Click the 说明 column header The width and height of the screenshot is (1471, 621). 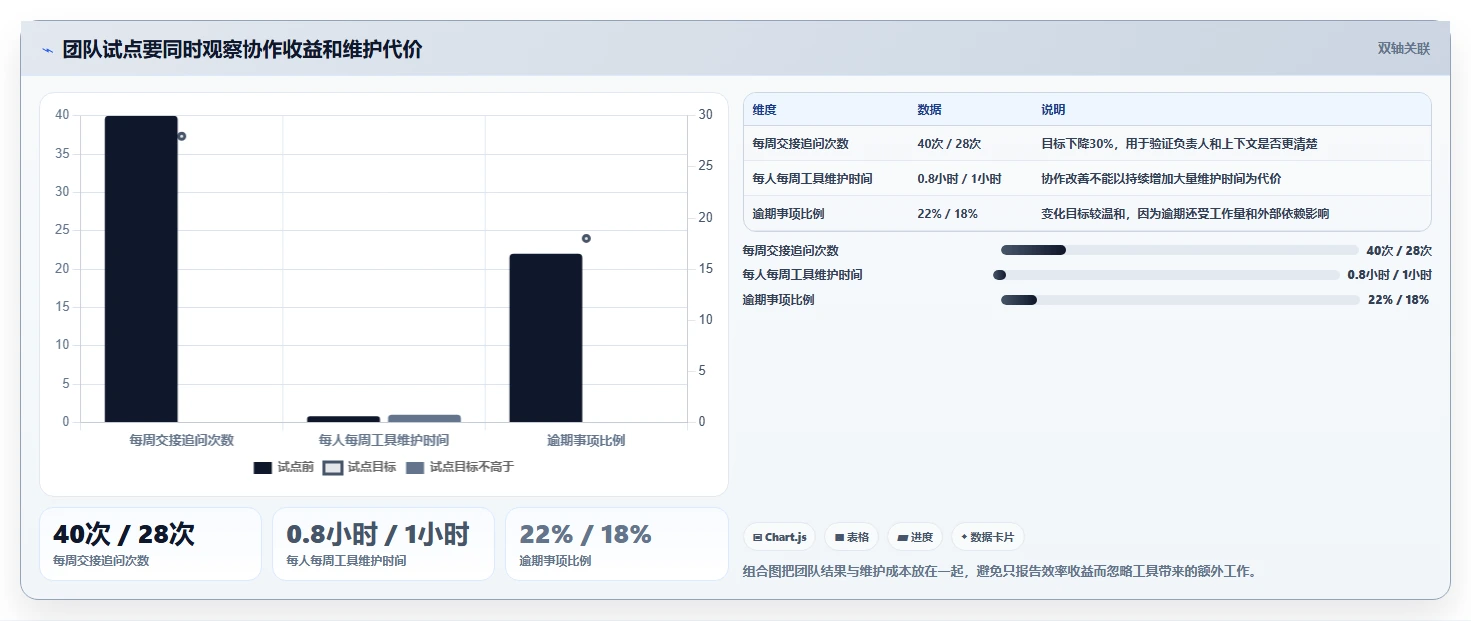pos(1053,110)
